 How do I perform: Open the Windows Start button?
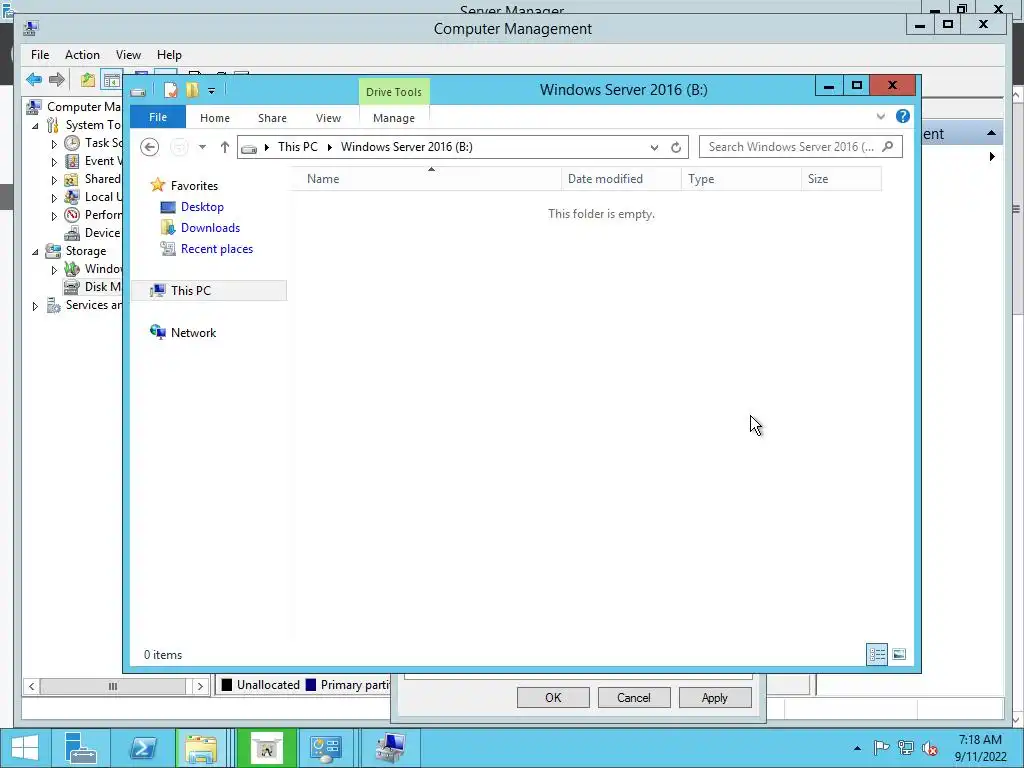click(25, 748)
